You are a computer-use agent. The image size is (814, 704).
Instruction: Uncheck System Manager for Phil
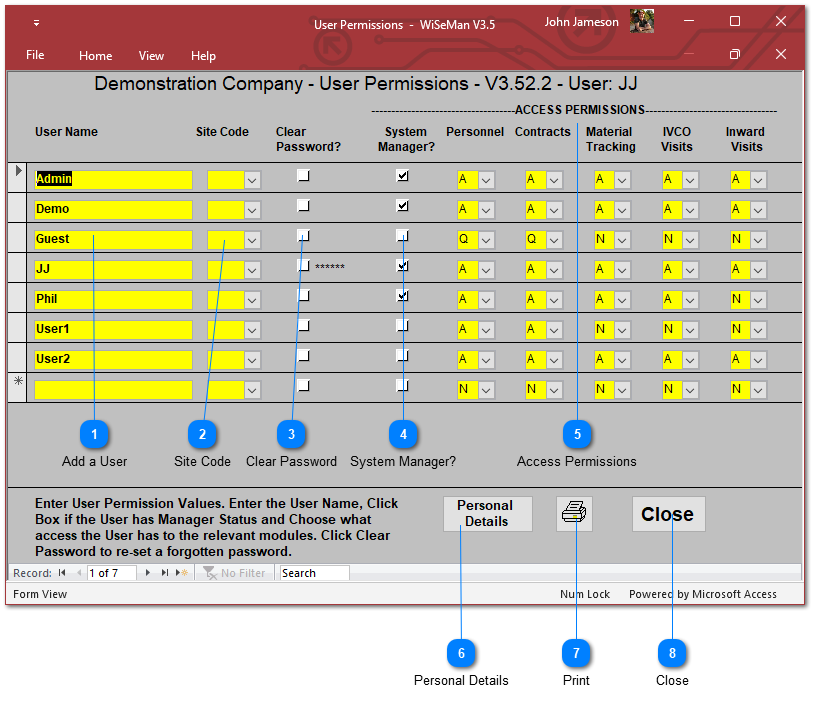tap(402, 296)
